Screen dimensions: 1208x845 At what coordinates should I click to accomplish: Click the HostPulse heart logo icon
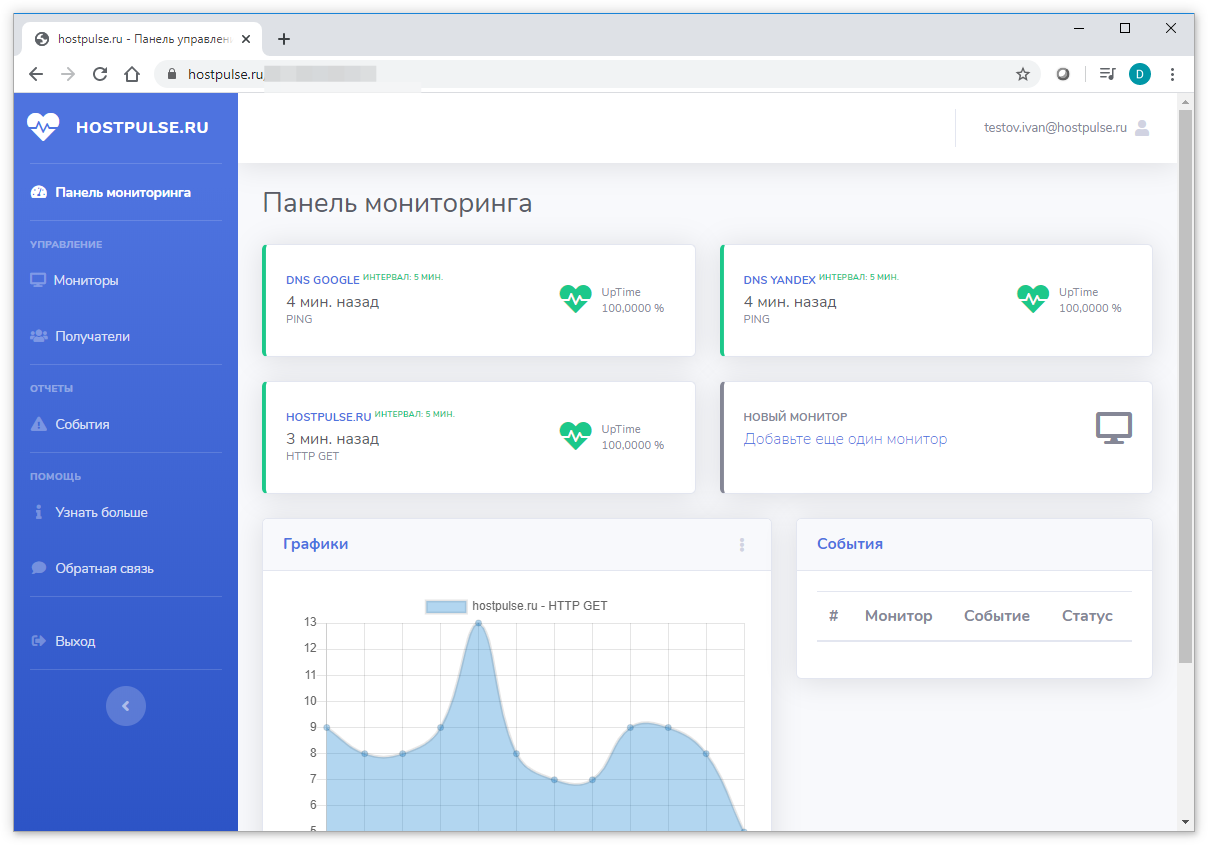(x=43, y=127)
